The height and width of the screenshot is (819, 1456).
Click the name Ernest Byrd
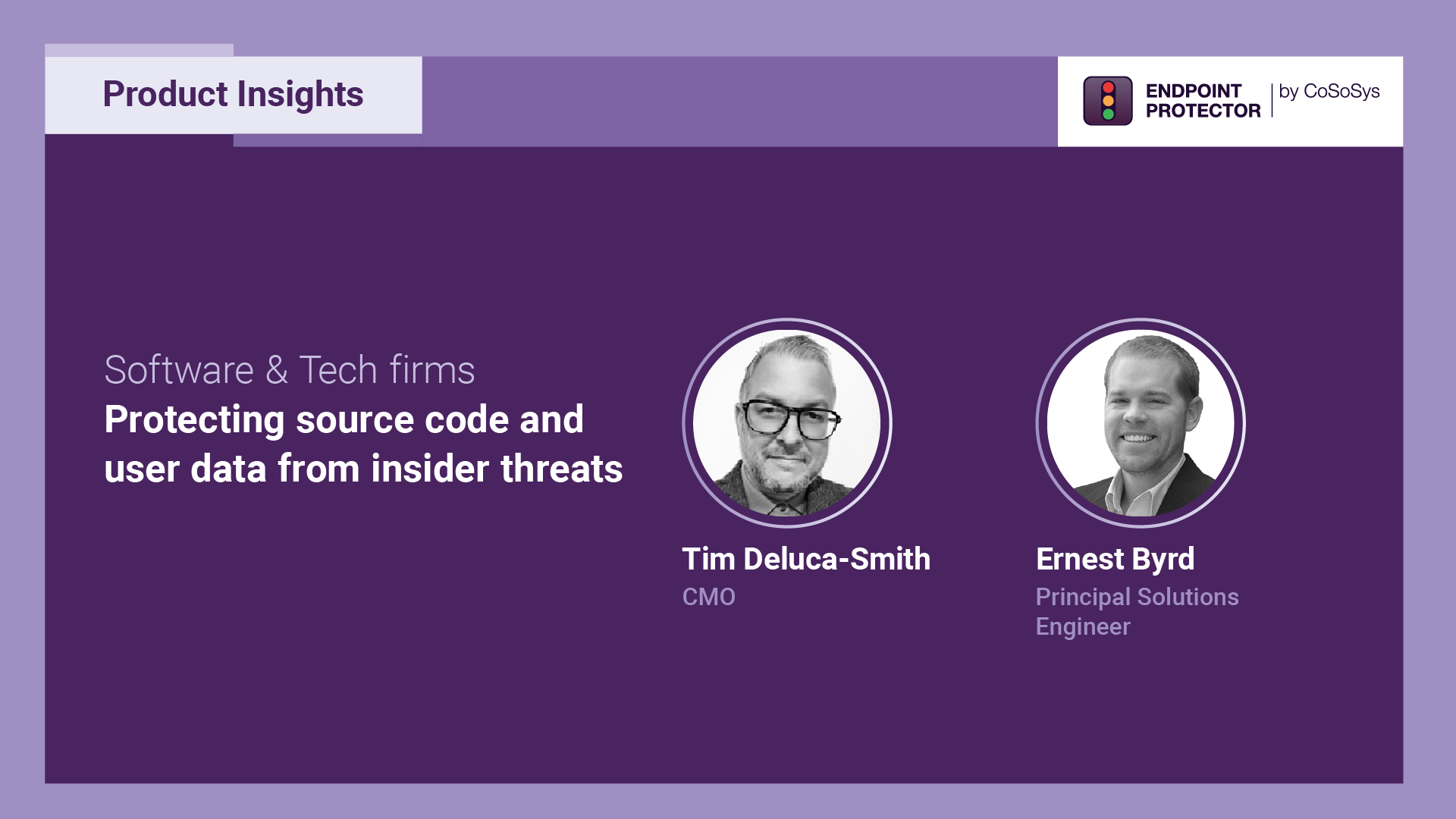tap(1115, 559)
